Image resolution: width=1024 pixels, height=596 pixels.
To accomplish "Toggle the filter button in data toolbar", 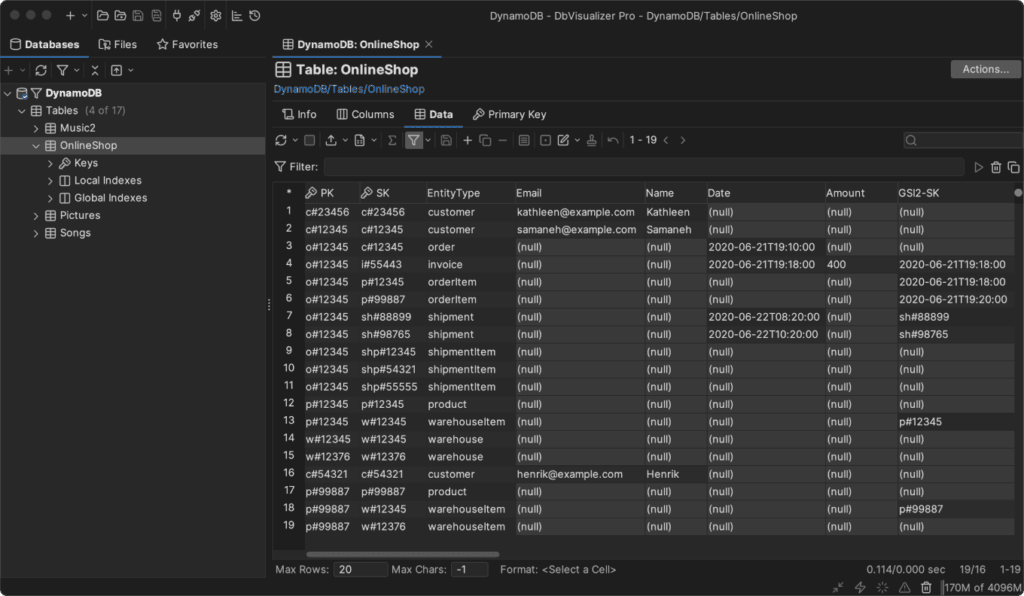I will (x=413, y=141).
